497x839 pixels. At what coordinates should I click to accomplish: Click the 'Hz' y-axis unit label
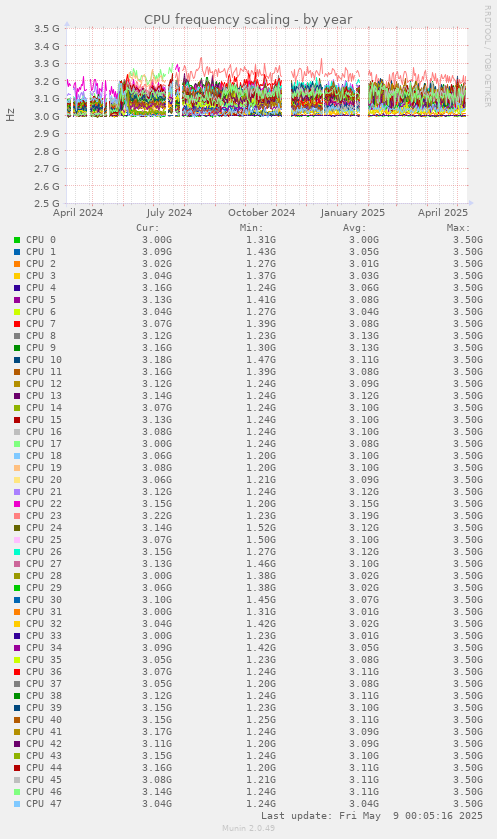tap(11, 115)
